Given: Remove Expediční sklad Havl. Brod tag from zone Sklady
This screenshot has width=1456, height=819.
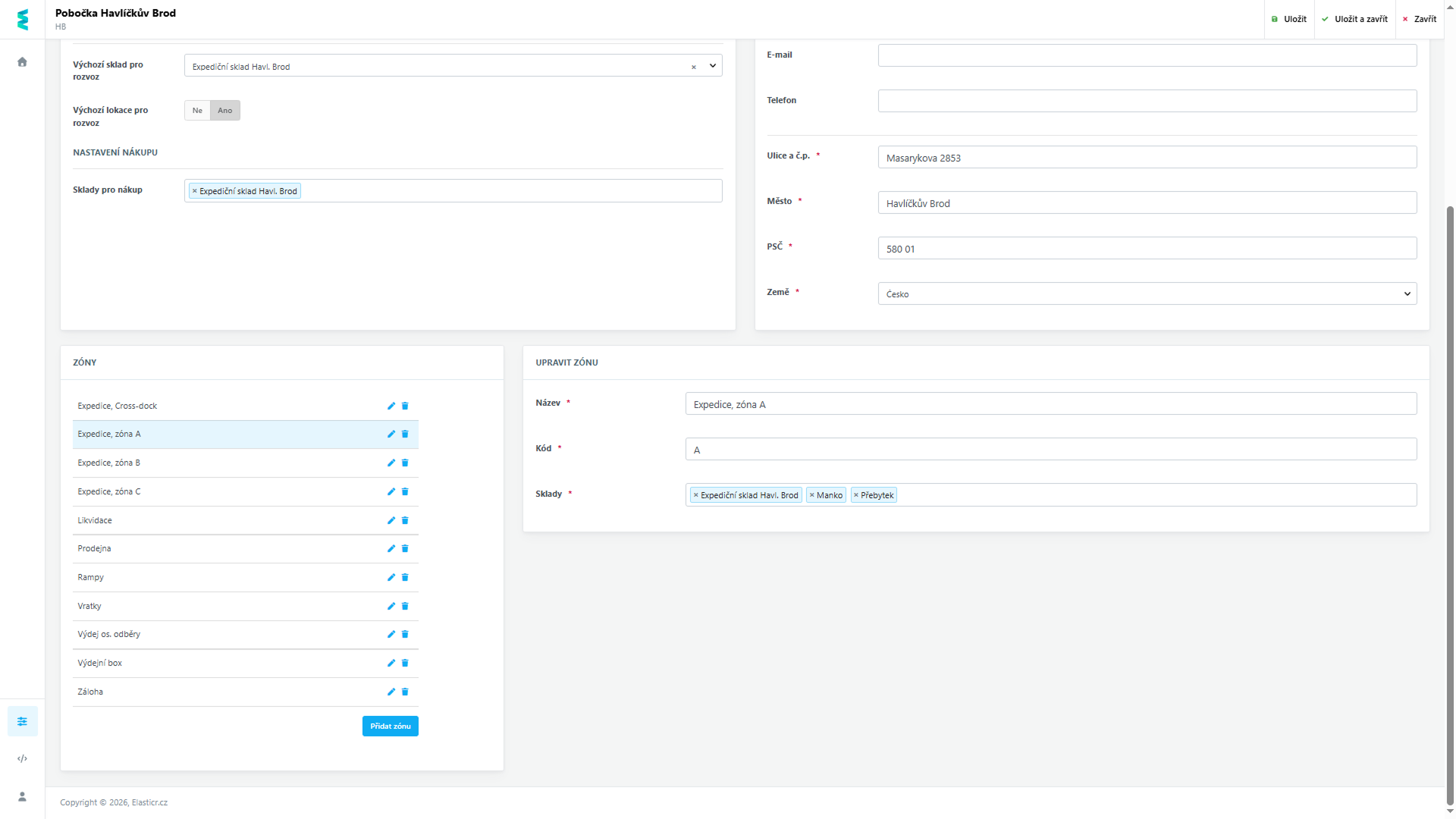Looking at the screenshot, I should [x=695, y=495].
